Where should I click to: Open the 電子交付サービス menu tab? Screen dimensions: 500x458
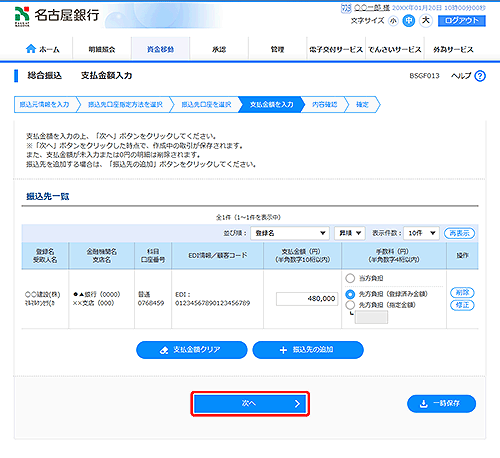coord(336,49)
